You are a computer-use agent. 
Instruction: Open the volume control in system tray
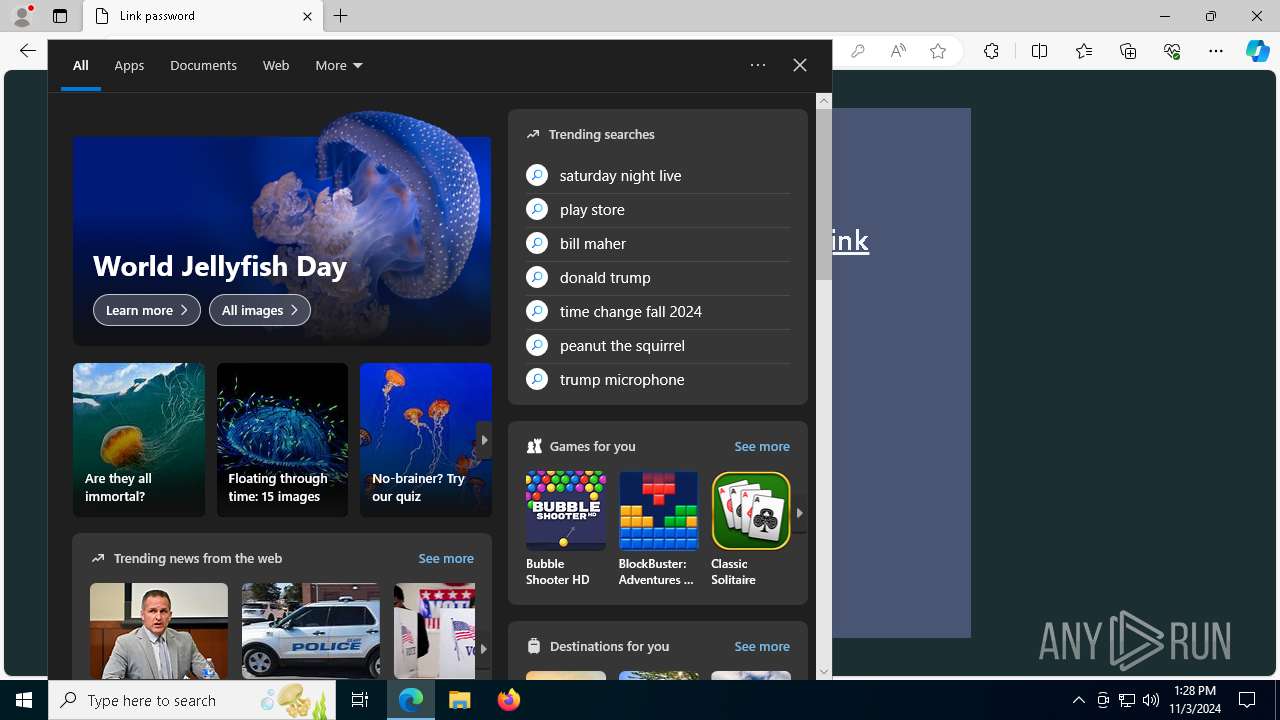point(1151,700)
